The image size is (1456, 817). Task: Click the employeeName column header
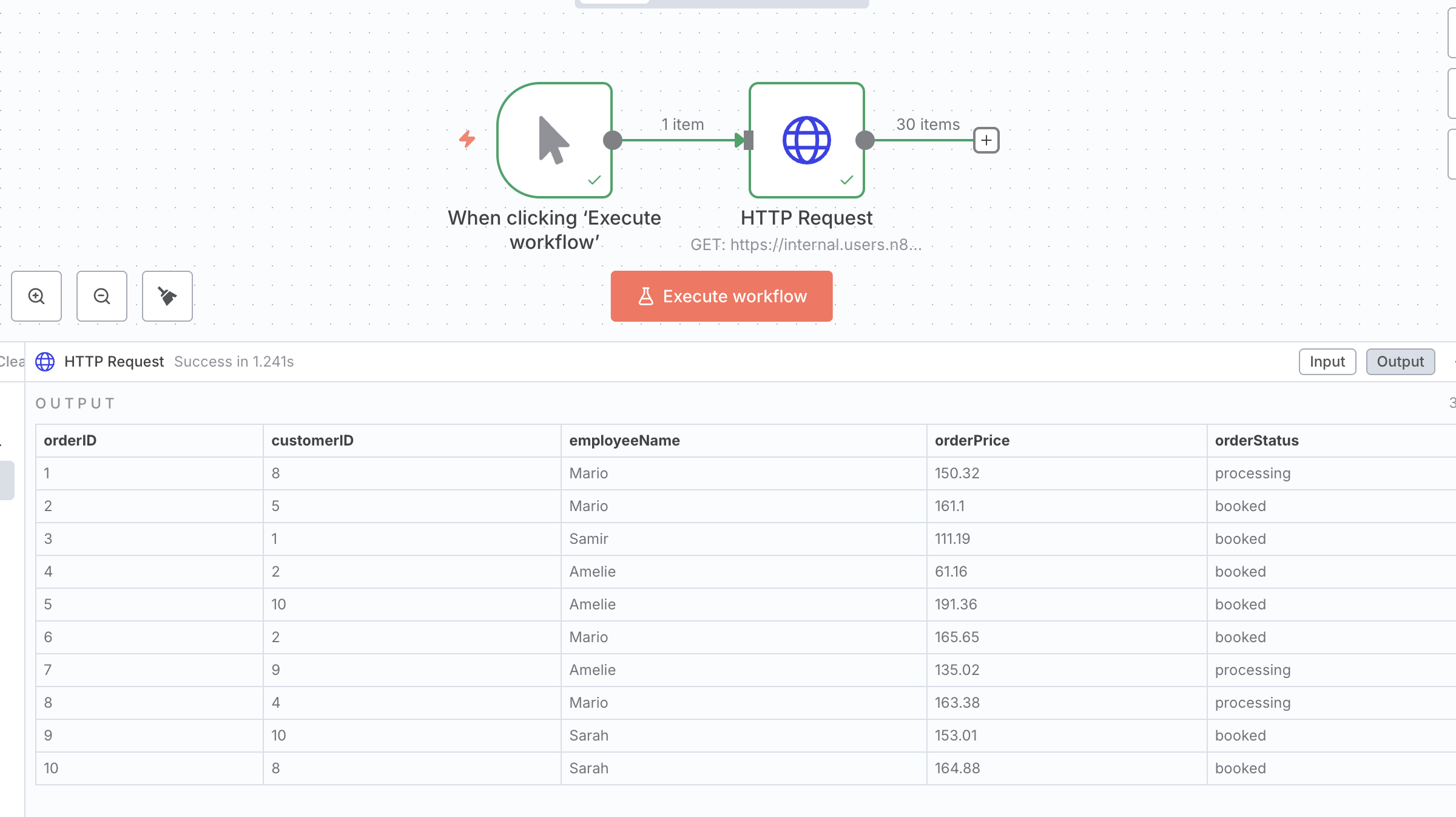[744, 441]
